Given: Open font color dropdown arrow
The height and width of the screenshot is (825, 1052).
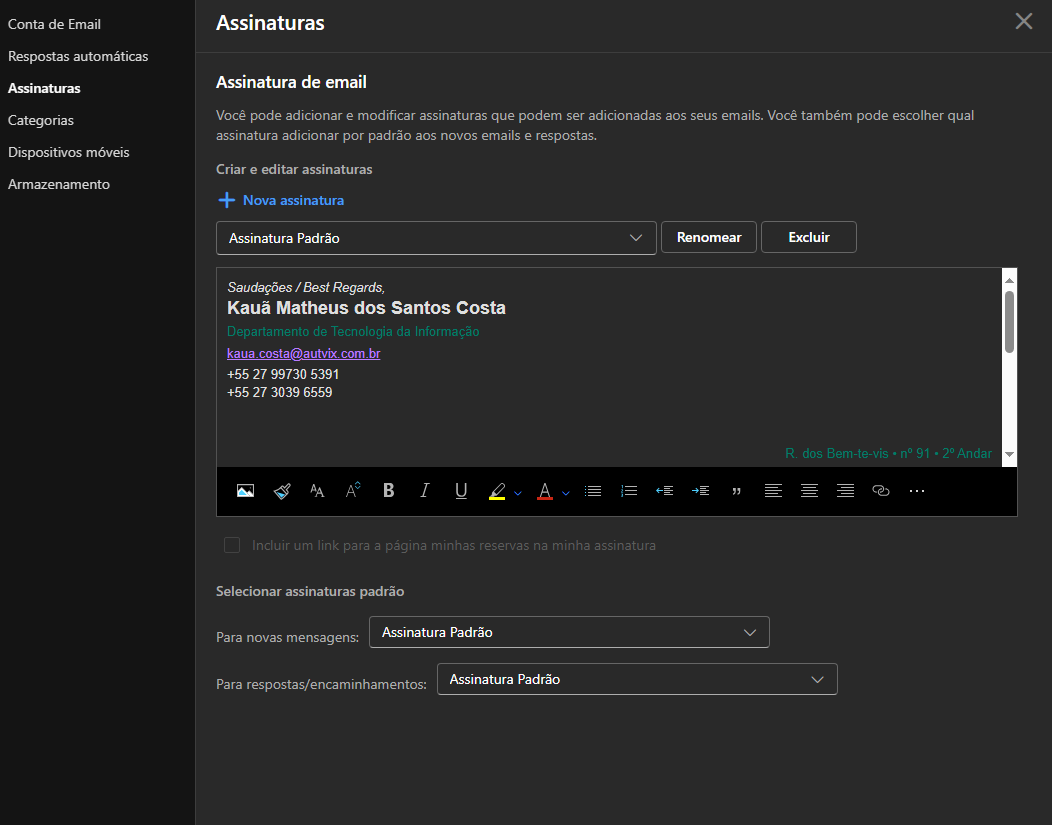Looking at the screenshot, I should click(x=566, y=493).
